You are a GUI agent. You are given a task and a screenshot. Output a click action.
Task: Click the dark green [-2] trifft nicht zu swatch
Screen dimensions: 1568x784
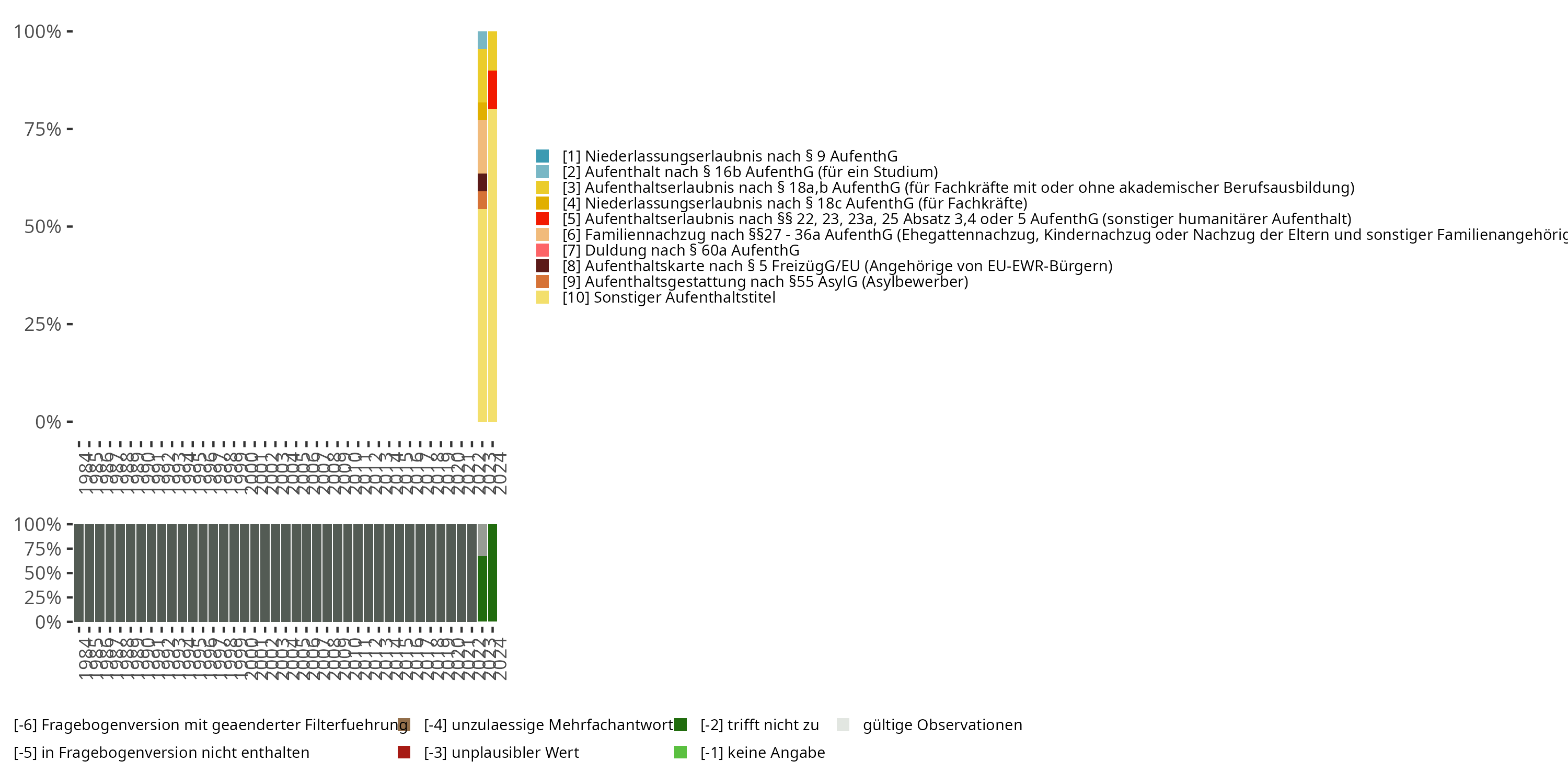681,725
